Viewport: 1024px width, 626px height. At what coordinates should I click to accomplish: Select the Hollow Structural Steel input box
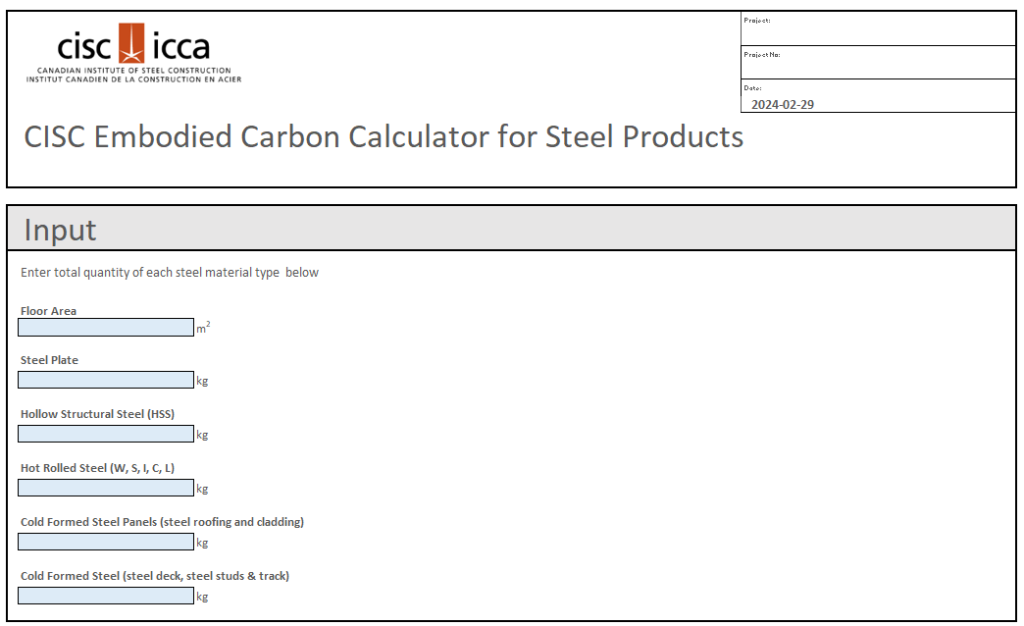105,433
